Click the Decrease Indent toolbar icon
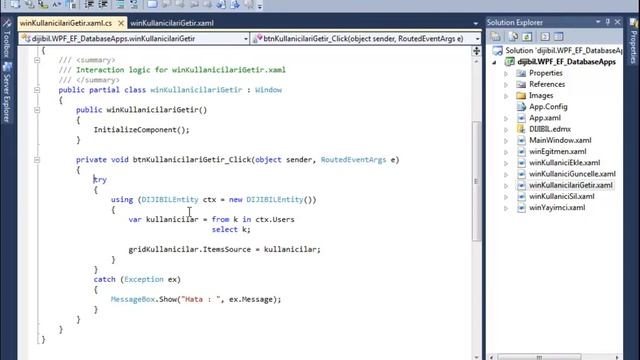 coord(89,4)
